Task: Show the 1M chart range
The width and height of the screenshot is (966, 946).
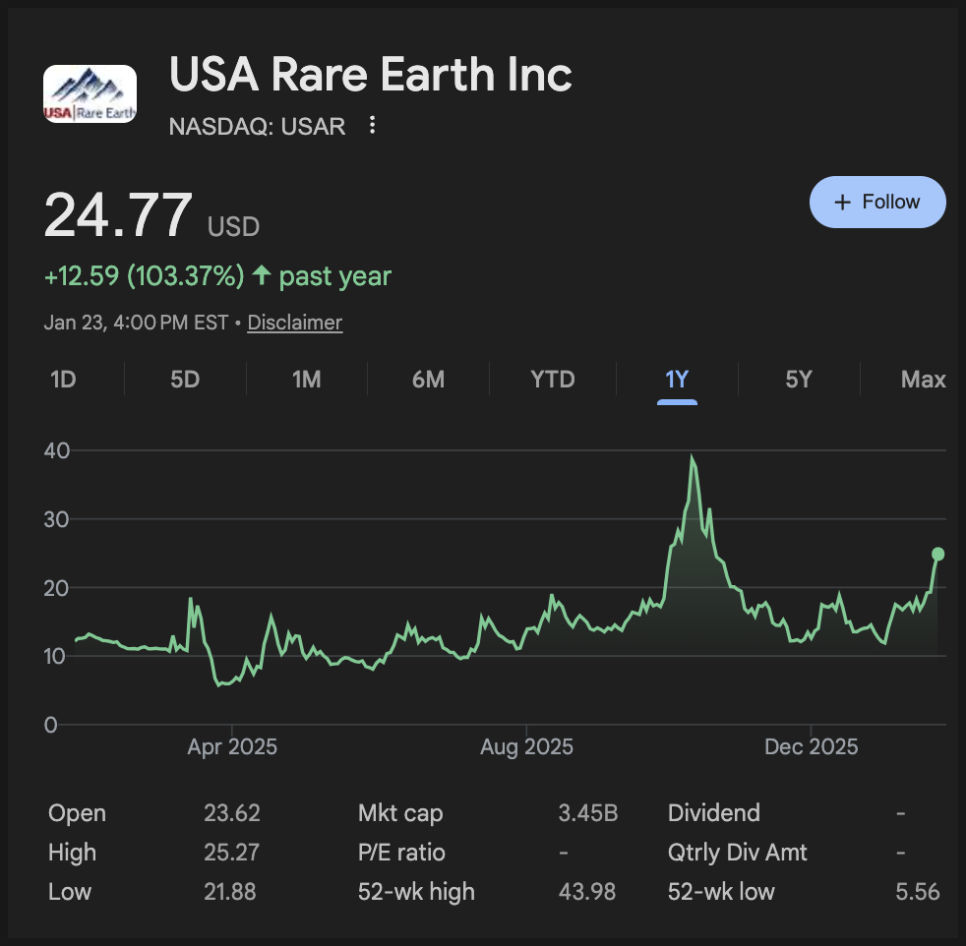Action: 306,380
